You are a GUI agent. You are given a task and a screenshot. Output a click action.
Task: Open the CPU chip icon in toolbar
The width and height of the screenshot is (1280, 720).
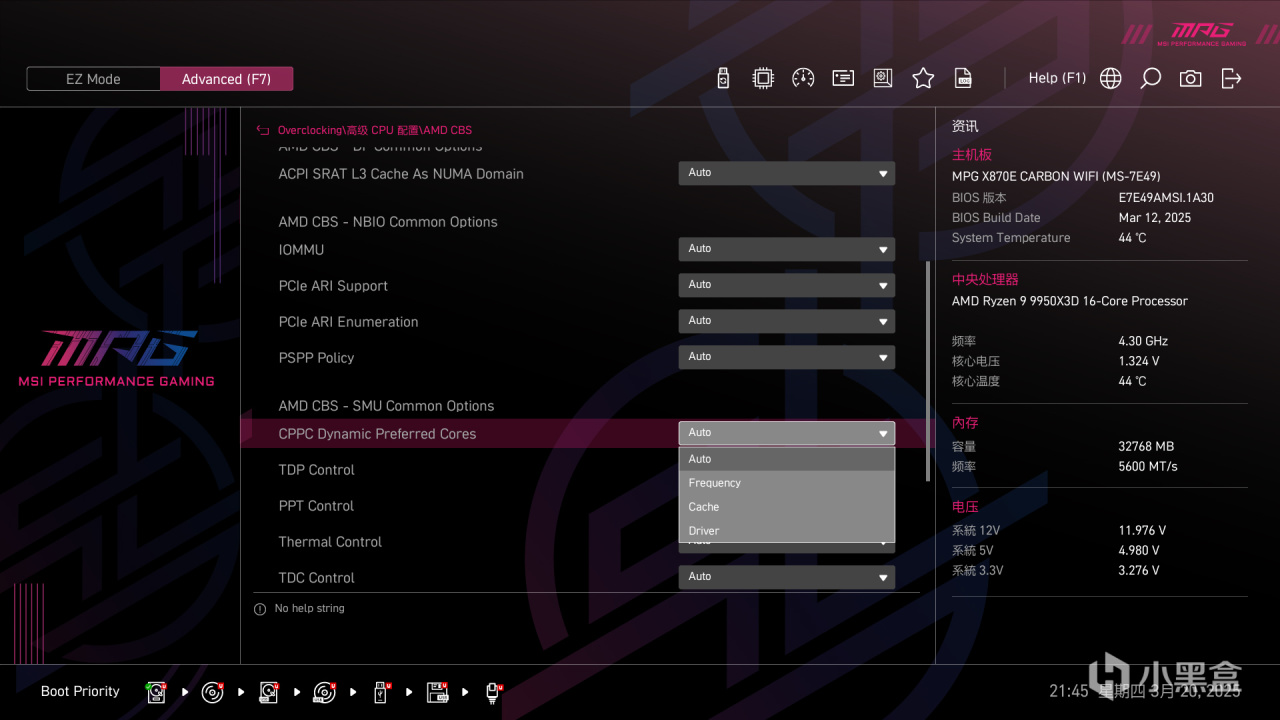pyautogui.click(x=763, y=78)
